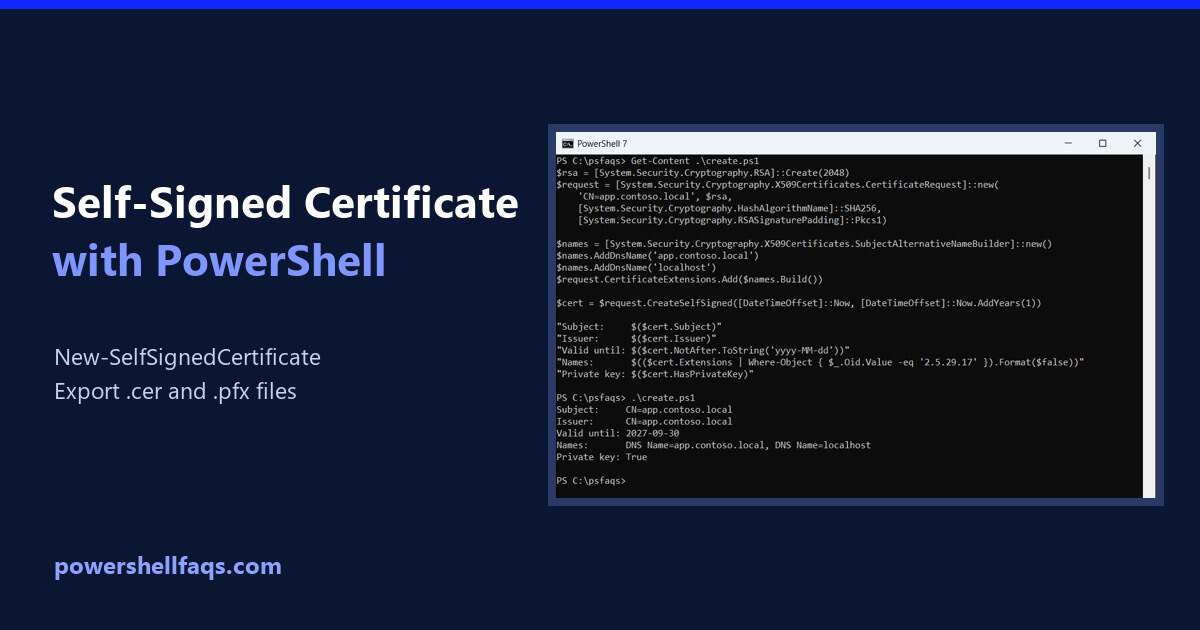Image resolution: width=1200 pixels, height=630 pixels.
Task: Click the output 'Valid until: 2027-09-30'
Action: (618, 433)
